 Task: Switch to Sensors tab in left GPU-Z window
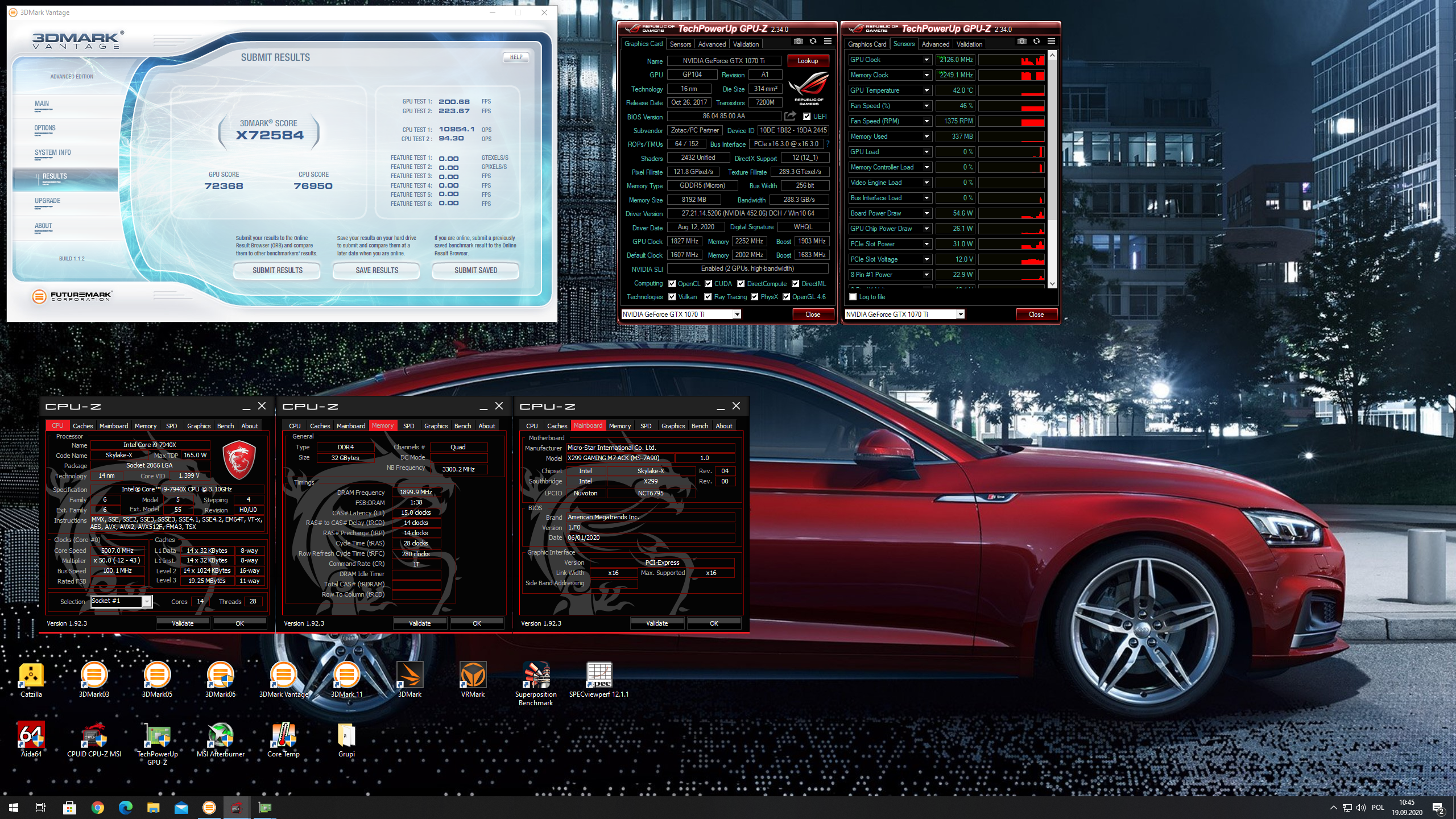[680, 44]
